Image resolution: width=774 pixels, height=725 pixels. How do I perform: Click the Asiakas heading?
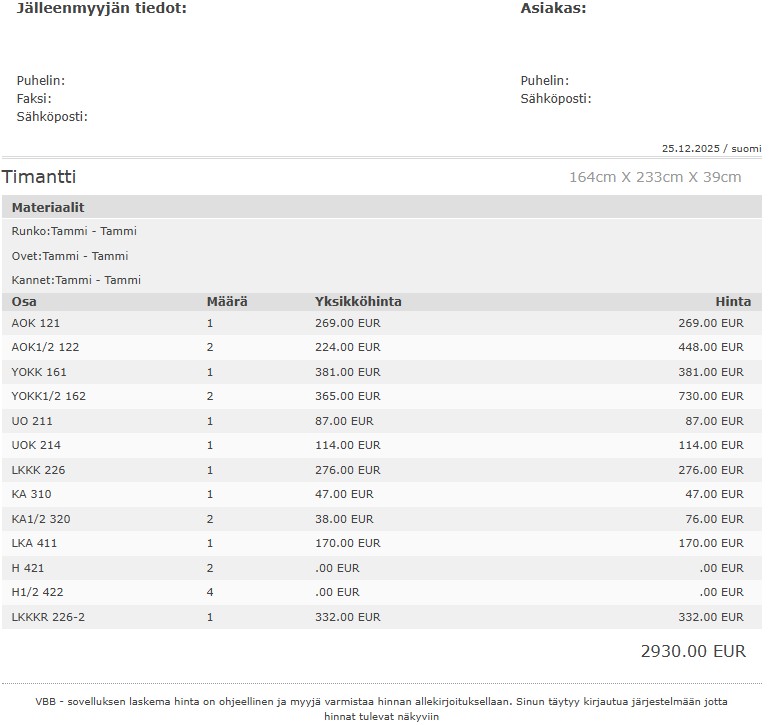(553, 9)
